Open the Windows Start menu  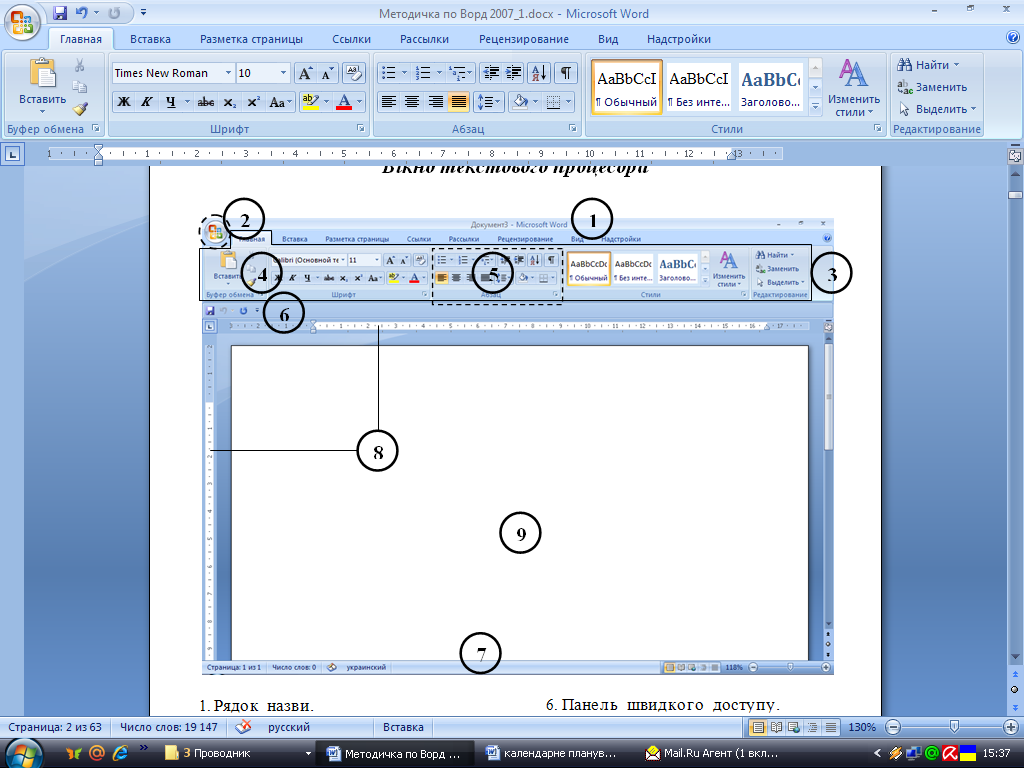tap(24, 752)
